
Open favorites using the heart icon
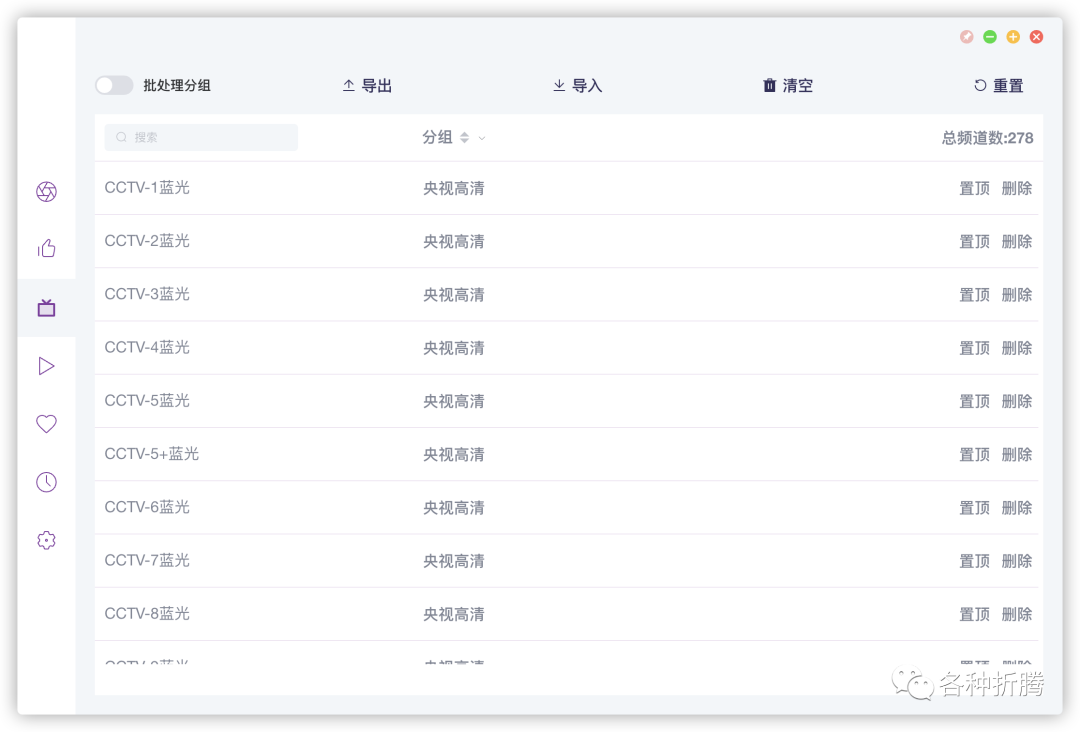point(46,423)
